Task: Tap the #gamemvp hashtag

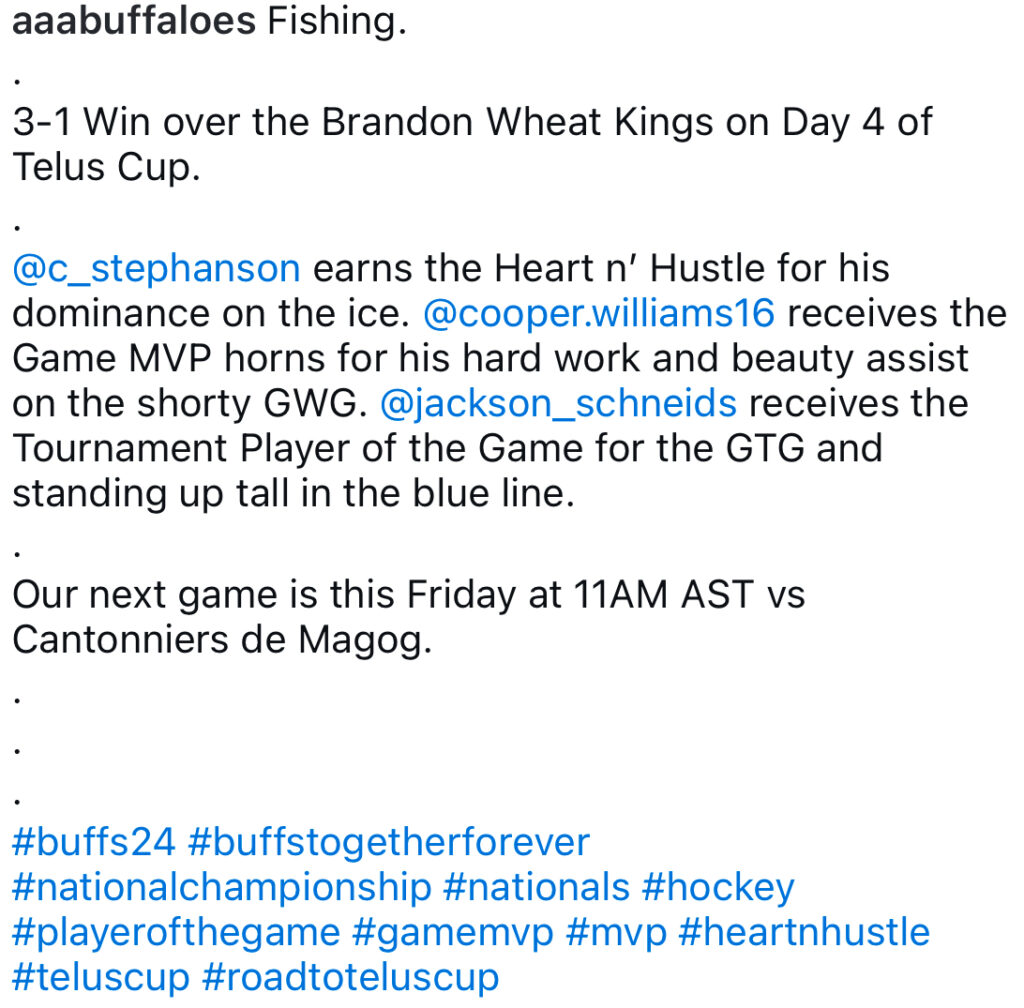Action: (453, 932)
